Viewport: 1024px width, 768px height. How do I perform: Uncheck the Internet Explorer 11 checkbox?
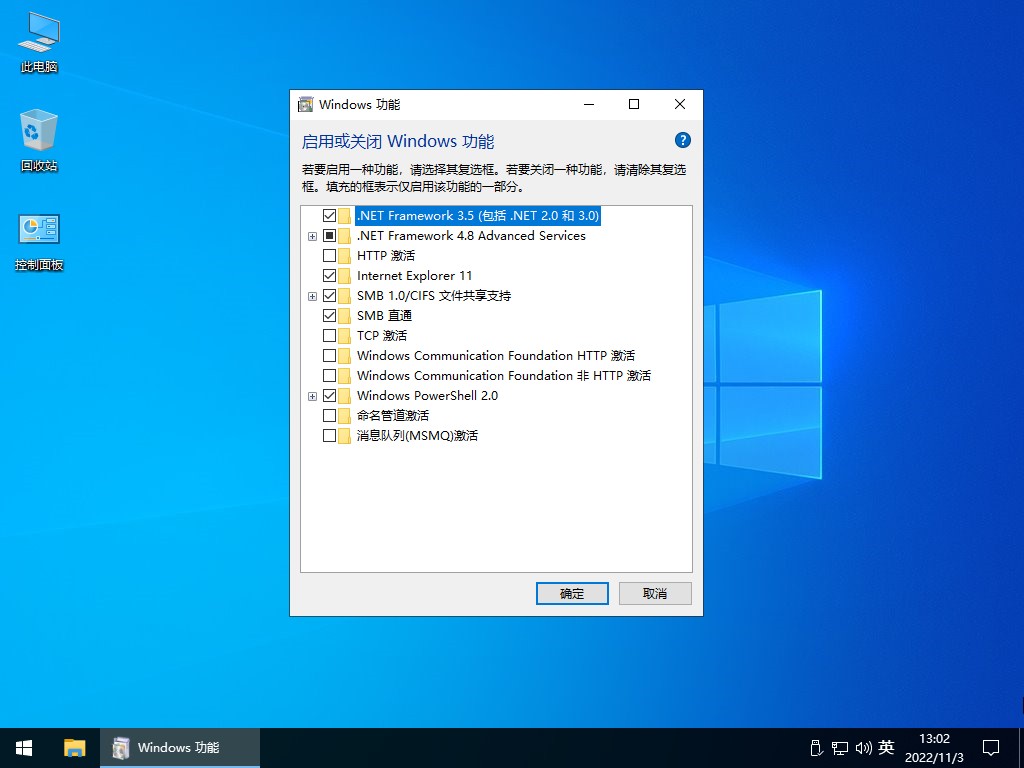pyautogui.click(x=330, y=276)
